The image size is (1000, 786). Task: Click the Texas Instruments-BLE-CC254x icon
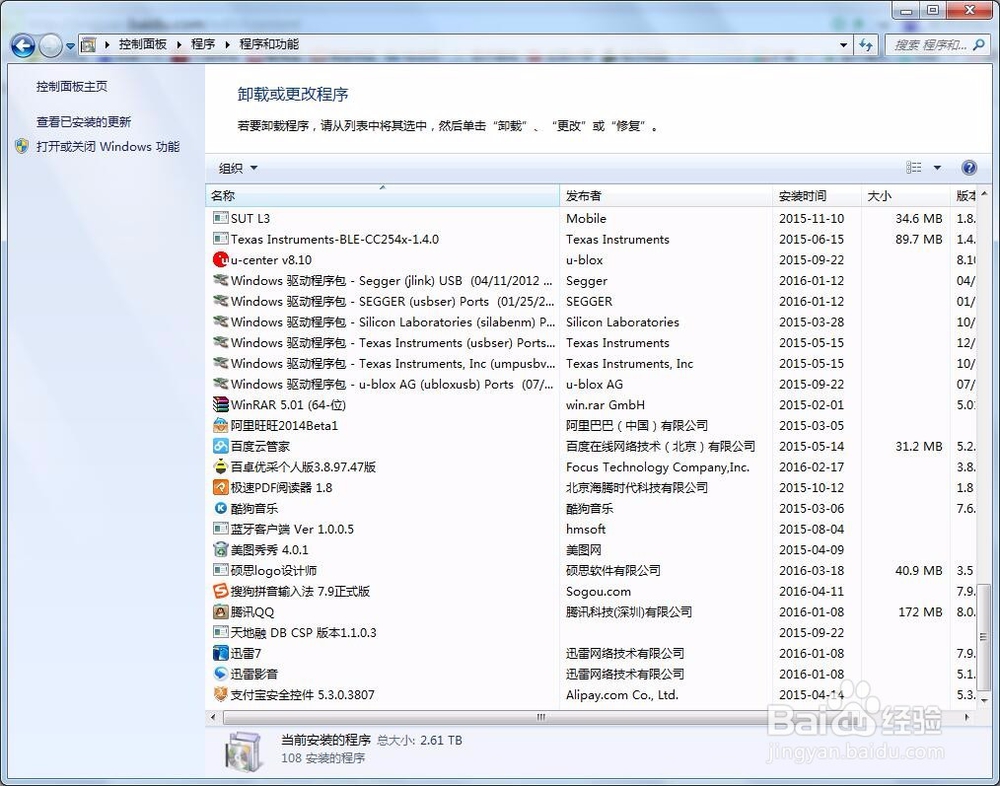click(220, 239)
